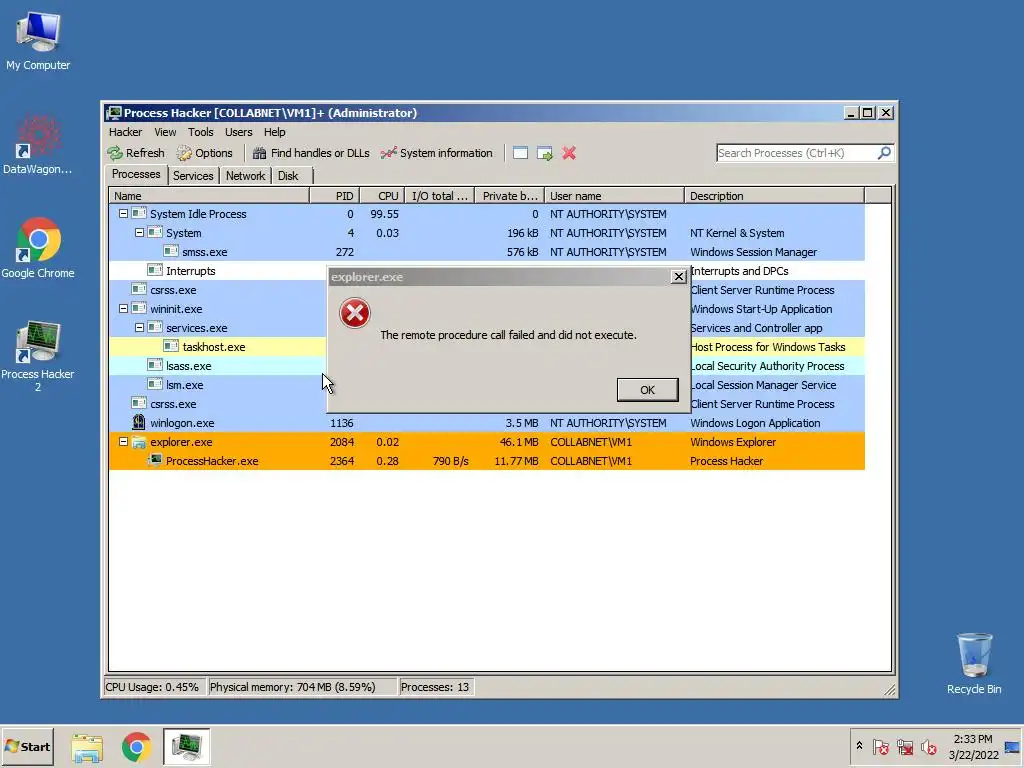
Task: Select the smss.exe process row
Action: 487,251
